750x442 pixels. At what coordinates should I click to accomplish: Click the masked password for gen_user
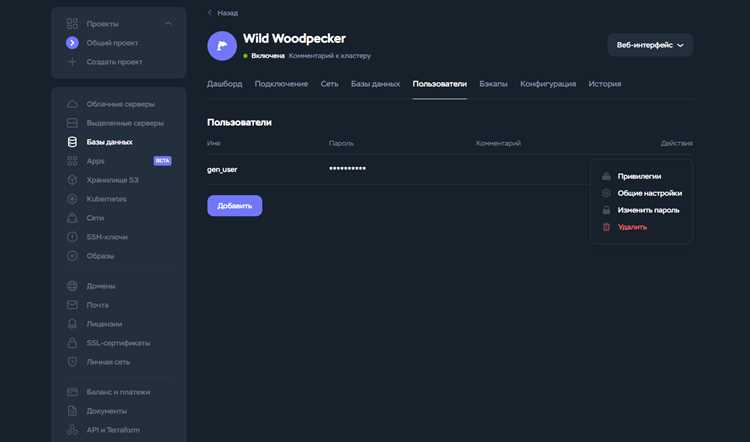click(347, 168)
